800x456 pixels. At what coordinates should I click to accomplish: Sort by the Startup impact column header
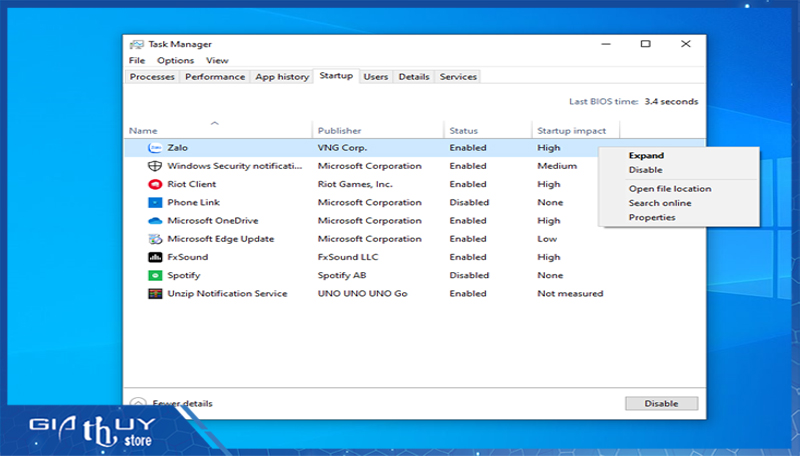(x=576, y=131)
